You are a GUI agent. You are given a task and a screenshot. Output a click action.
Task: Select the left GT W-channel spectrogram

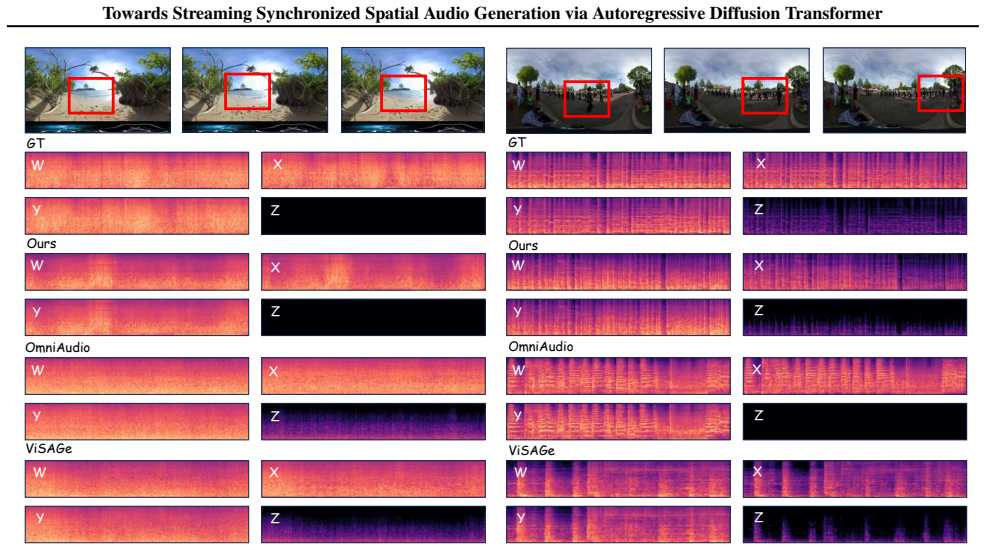coord(137,170)
